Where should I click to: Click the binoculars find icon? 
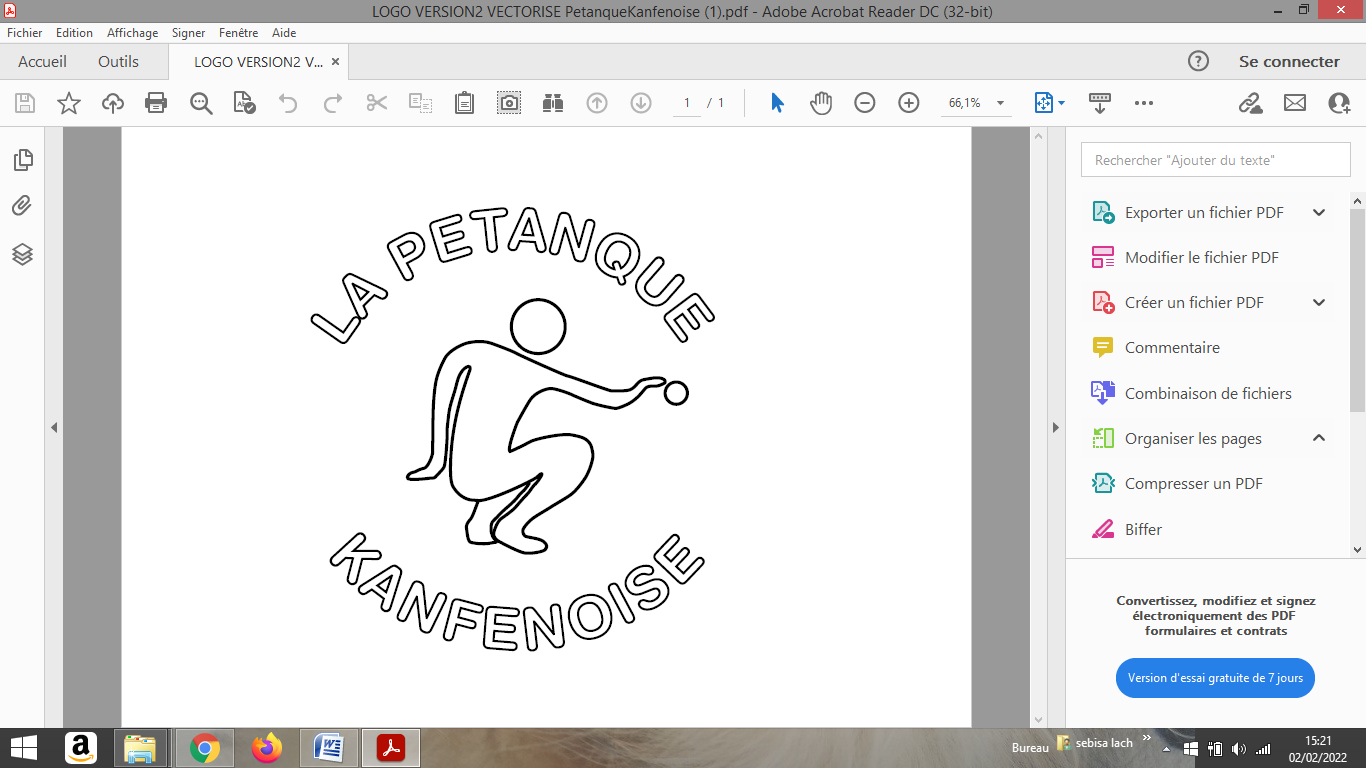click(x=553, y=103)
